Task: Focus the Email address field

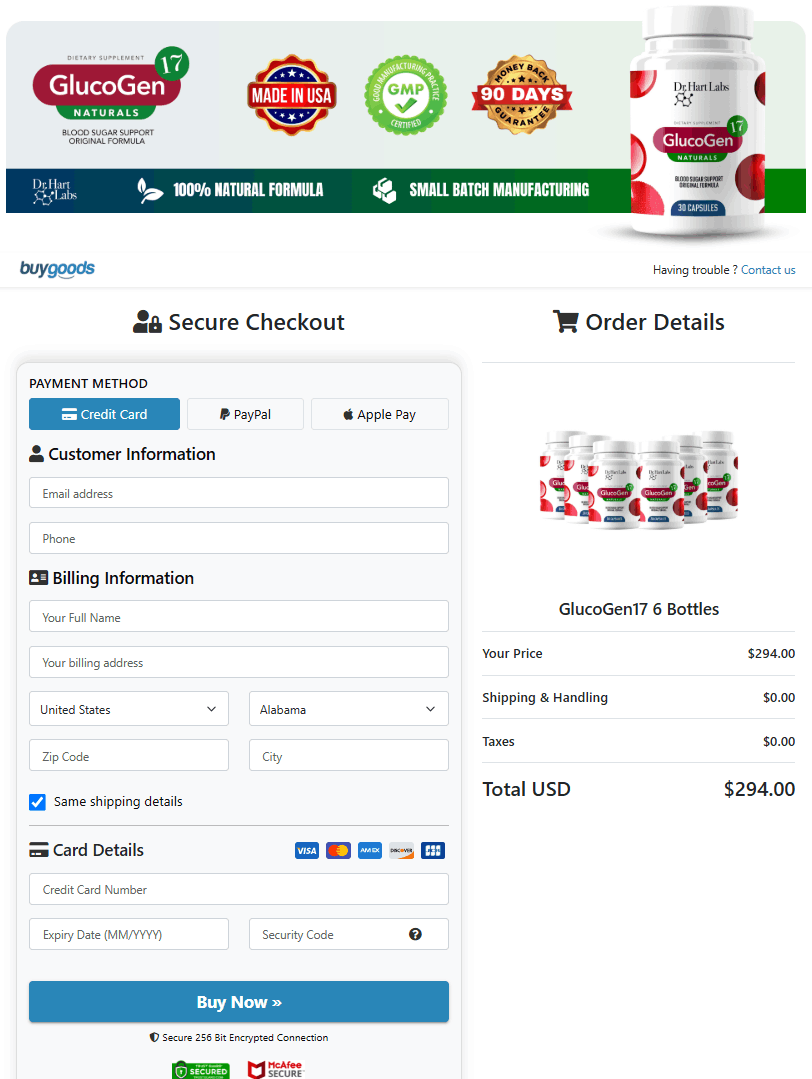Action: click(239, 493)
